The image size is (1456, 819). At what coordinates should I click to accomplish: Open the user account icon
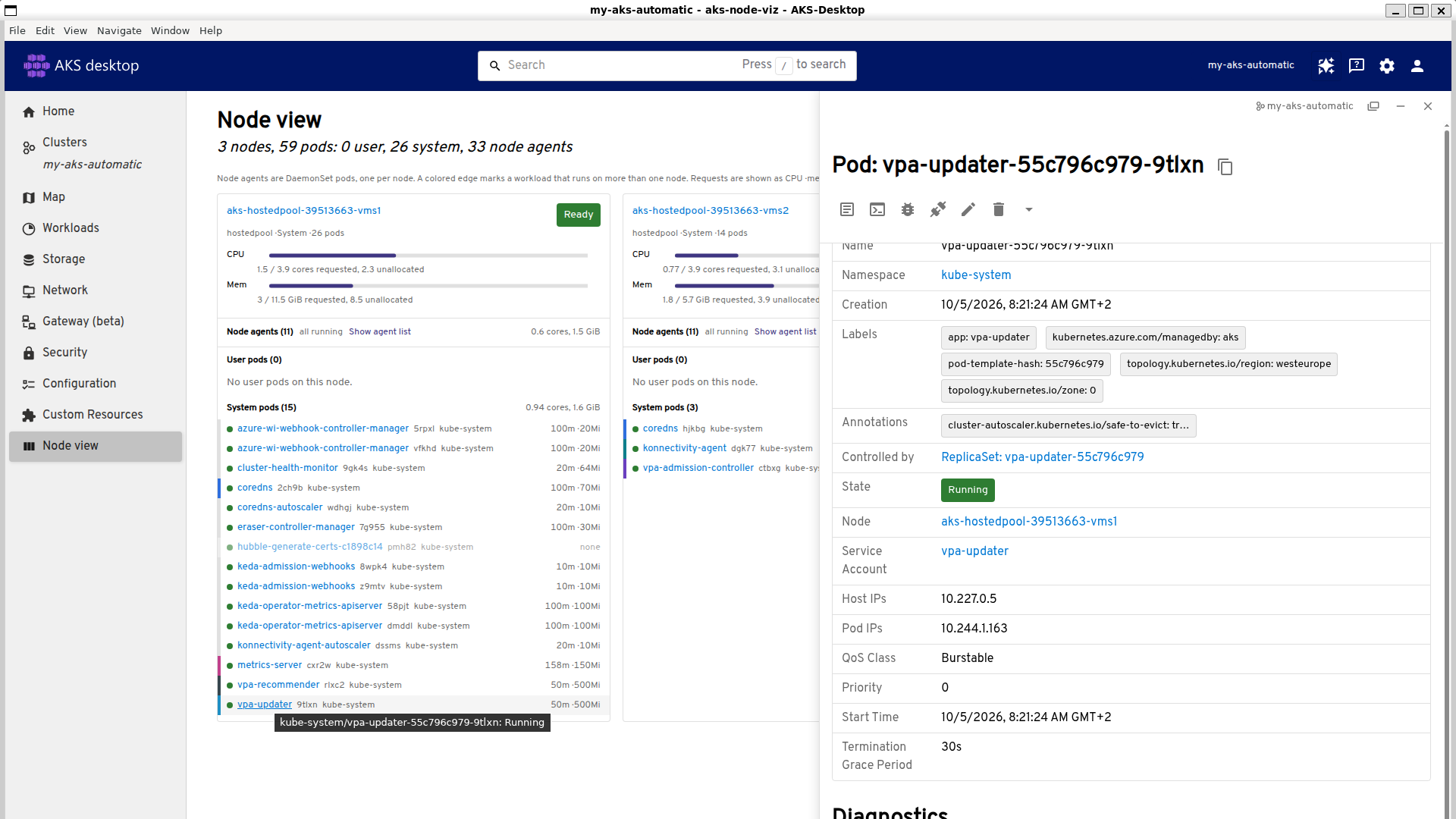coord(1417,66)
